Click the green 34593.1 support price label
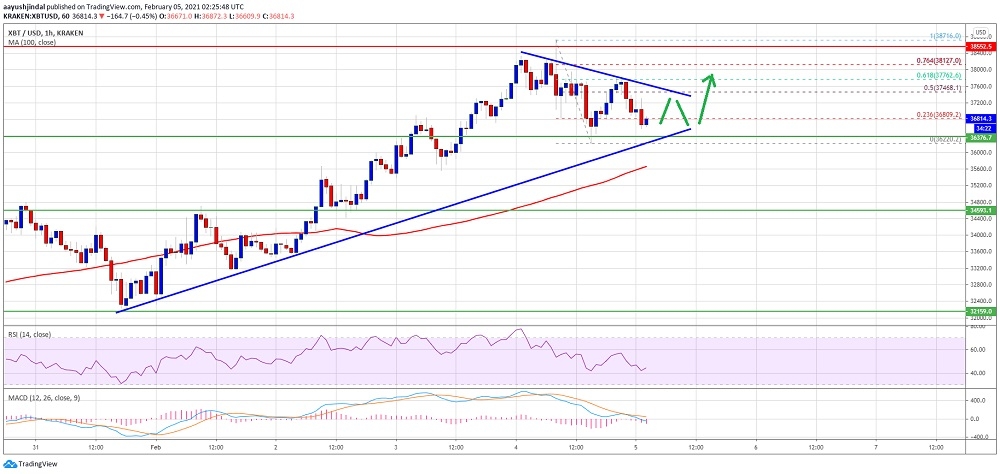This screenshot has height=474, width=1000. point(980,211)
